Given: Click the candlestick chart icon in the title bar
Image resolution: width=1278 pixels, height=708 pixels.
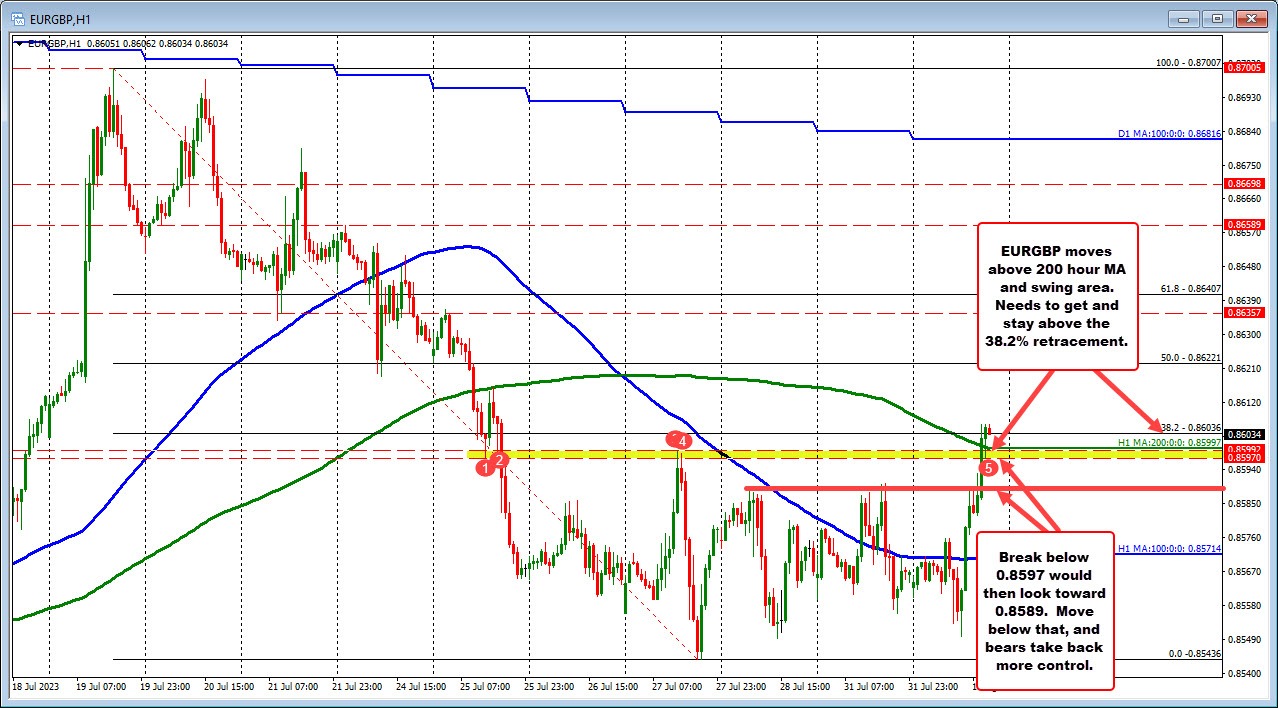Looking at the screenshot, I should [20, 18].
